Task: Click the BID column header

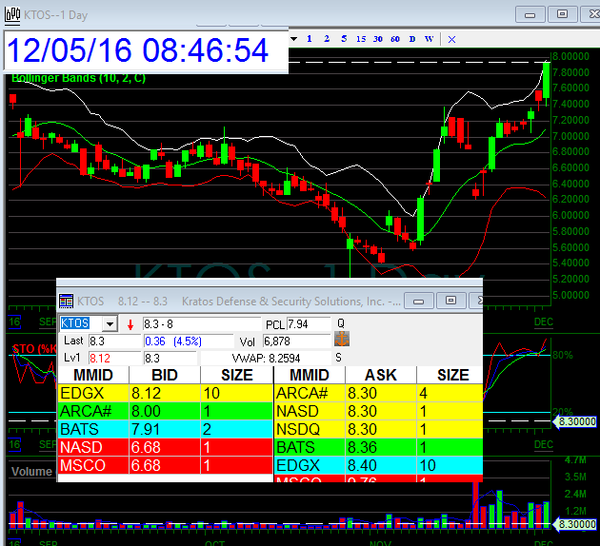Action: click(164, 375)
